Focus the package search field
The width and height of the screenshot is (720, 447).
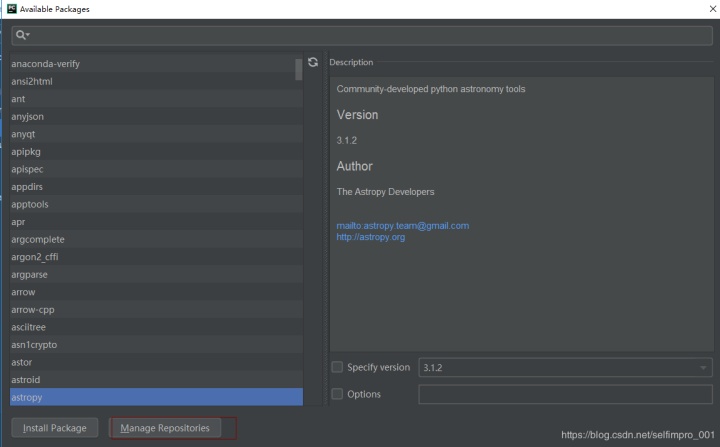click(x=362, y=35)
